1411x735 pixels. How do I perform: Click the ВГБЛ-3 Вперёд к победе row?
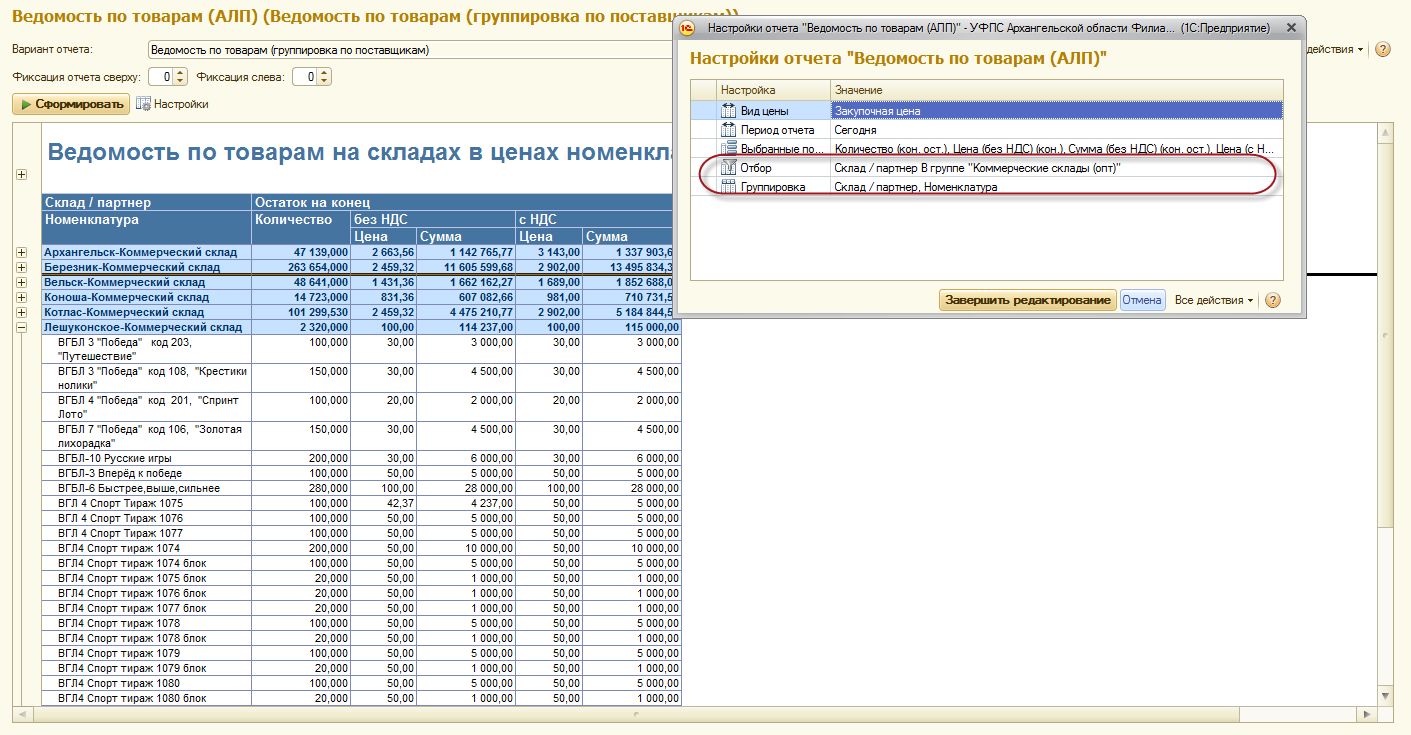tap(146, 473)
